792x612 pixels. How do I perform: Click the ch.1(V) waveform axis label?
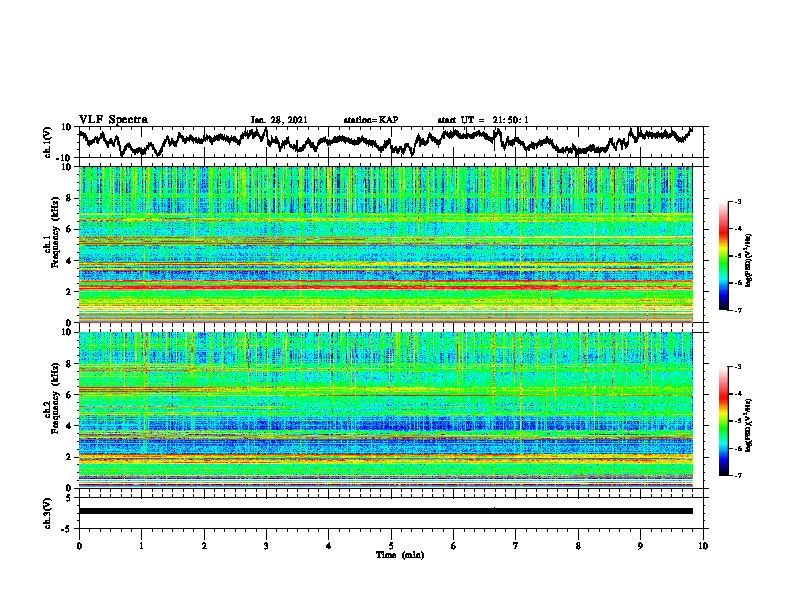[x=48, y=142]
